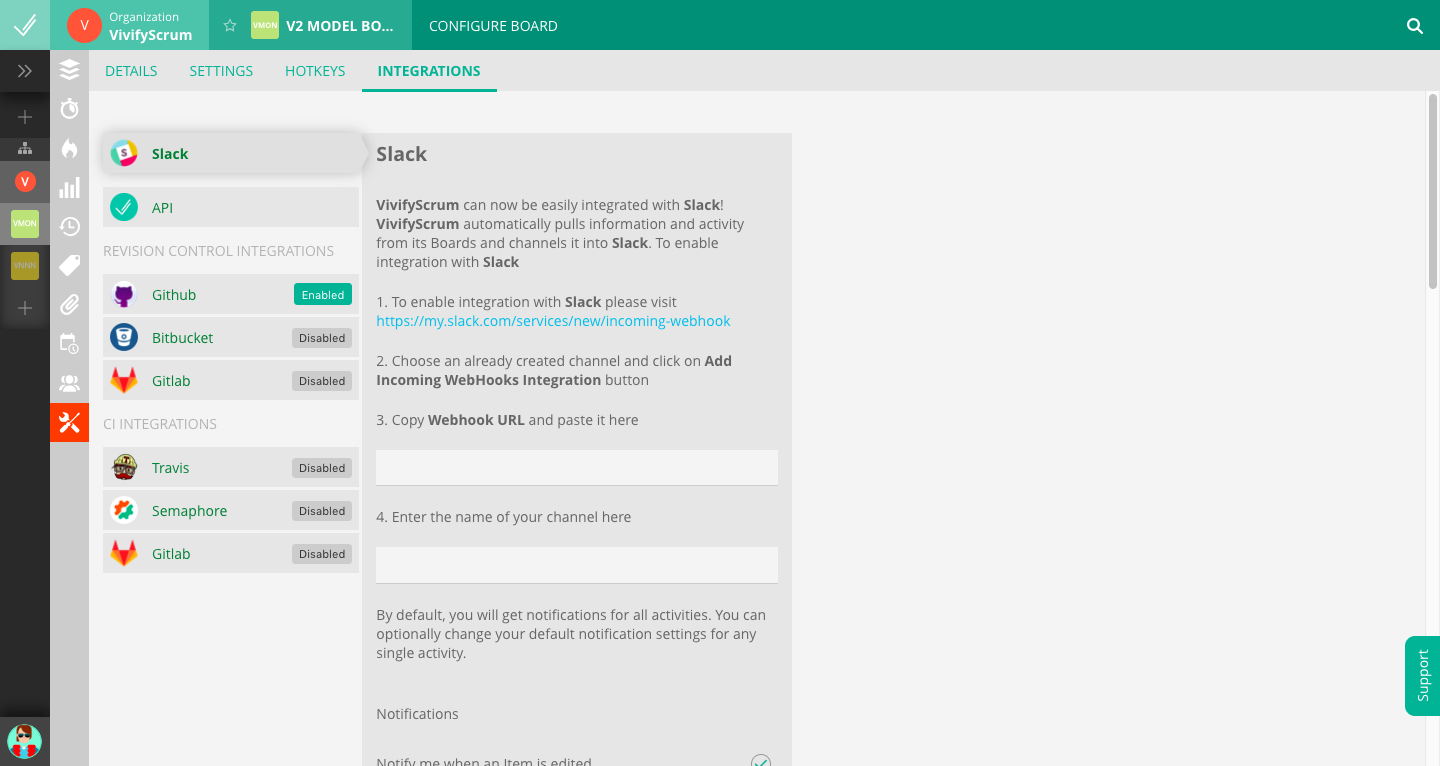Open the stopwatch time tracking icon

[x=69, y=108]
